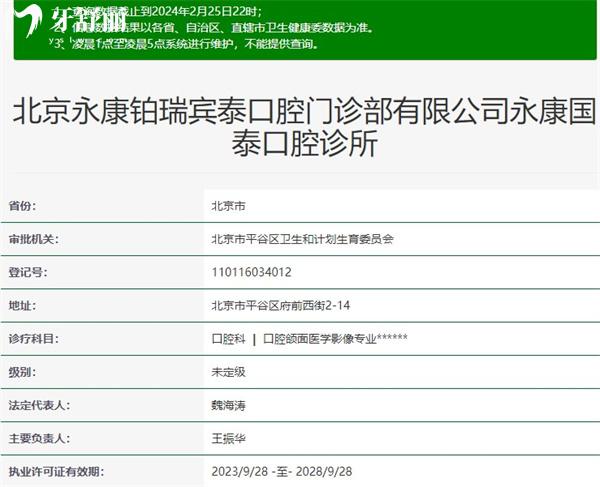Viewport: 600px width, 487px height.
Task: Select main person in charge 王振华
Action: pos(228,438)
